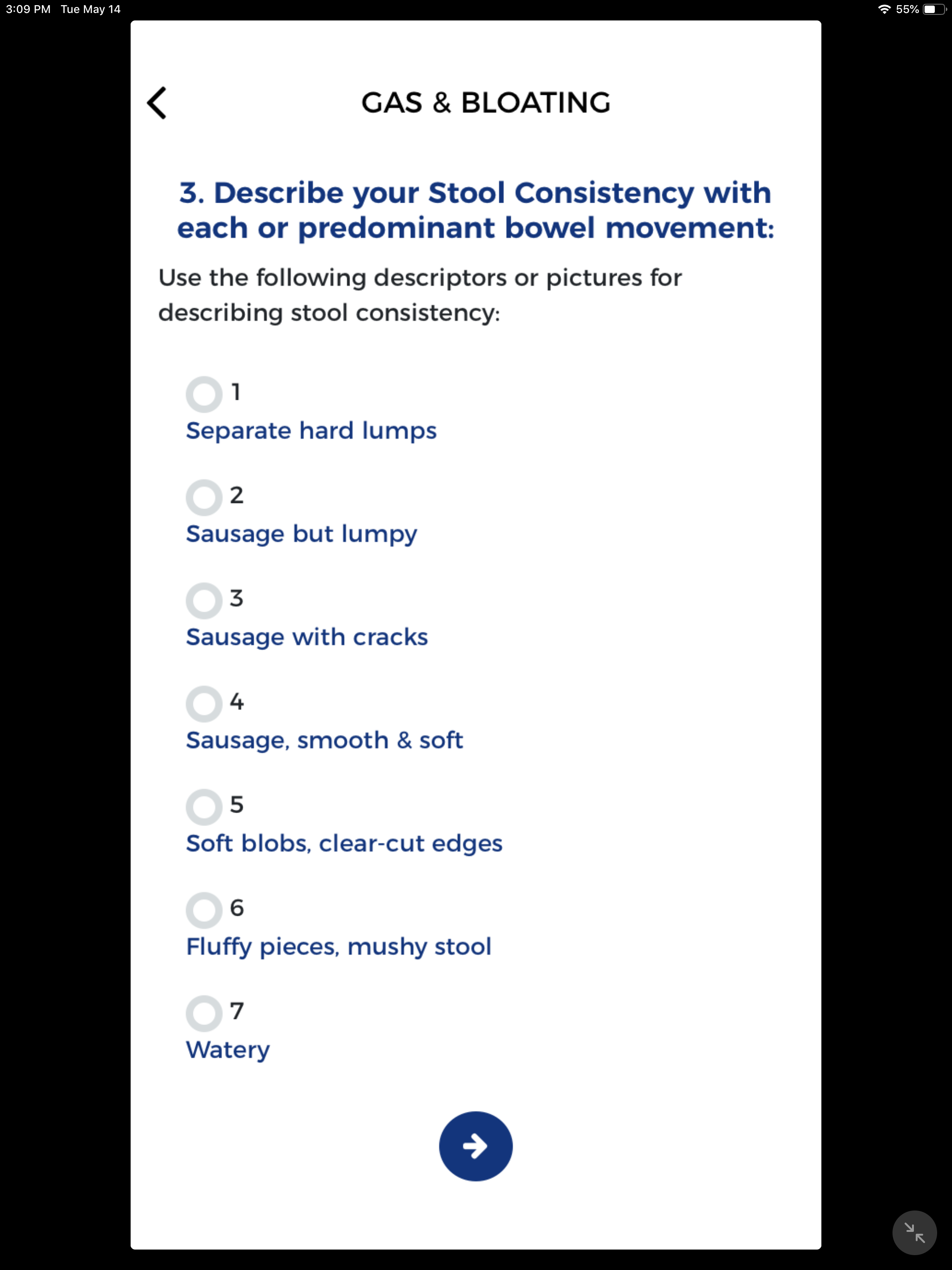Tap the stool consistency instruction paragraph
The image size is (952, 1270).
[x=420, y=295]
